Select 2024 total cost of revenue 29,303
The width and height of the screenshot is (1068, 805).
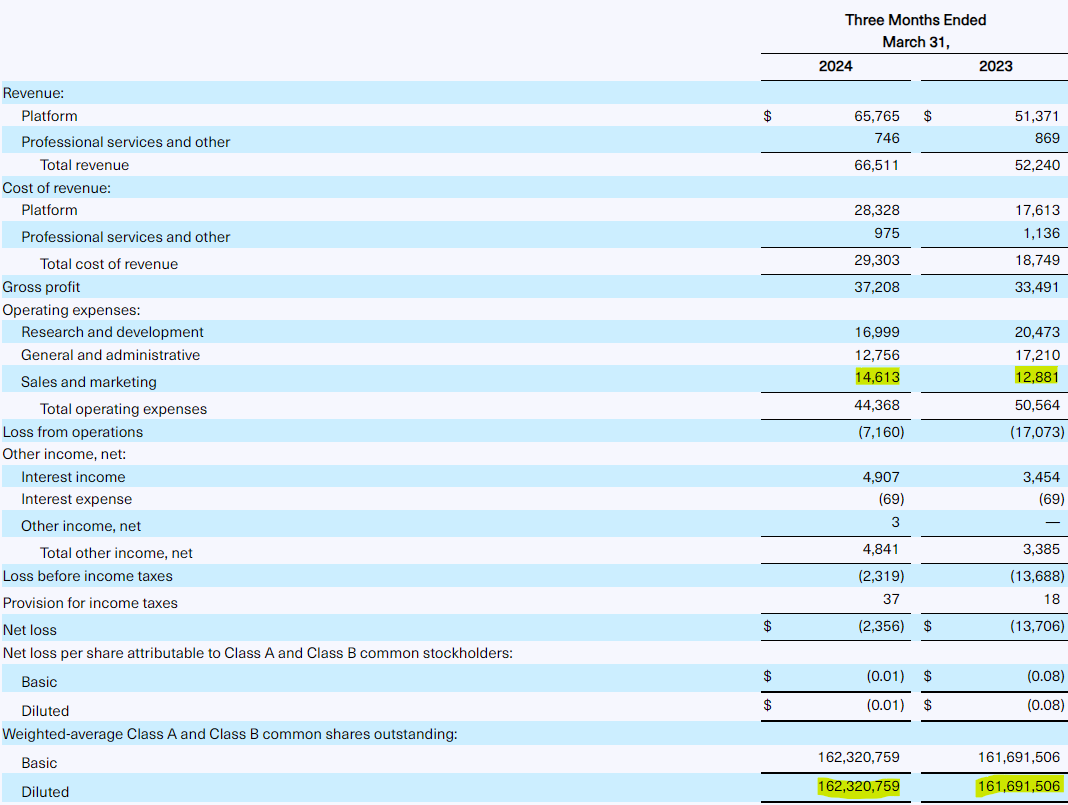click(x=877, y=260)
